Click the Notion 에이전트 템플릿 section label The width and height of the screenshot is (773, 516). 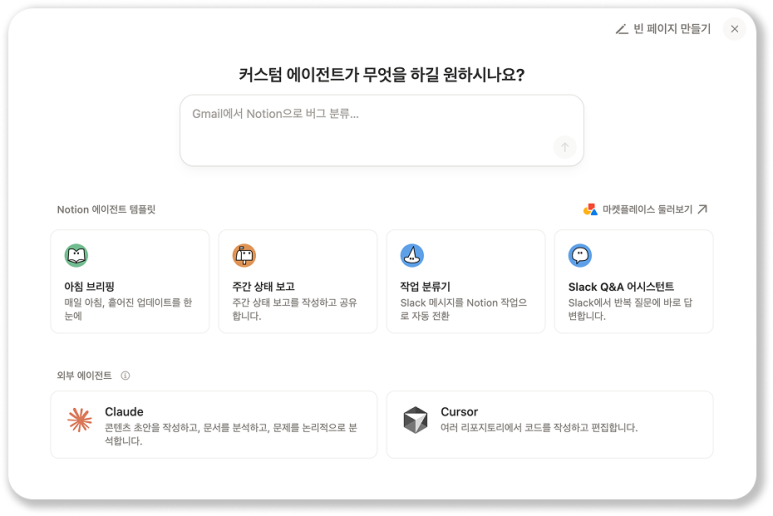pyautogui.click(x=106, y=209)
